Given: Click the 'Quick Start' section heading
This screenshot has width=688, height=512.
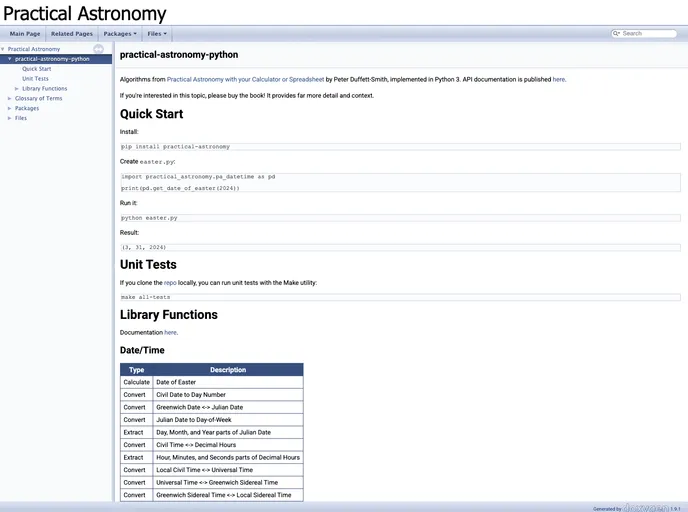Looking at the screenshot, I should 151,114.
